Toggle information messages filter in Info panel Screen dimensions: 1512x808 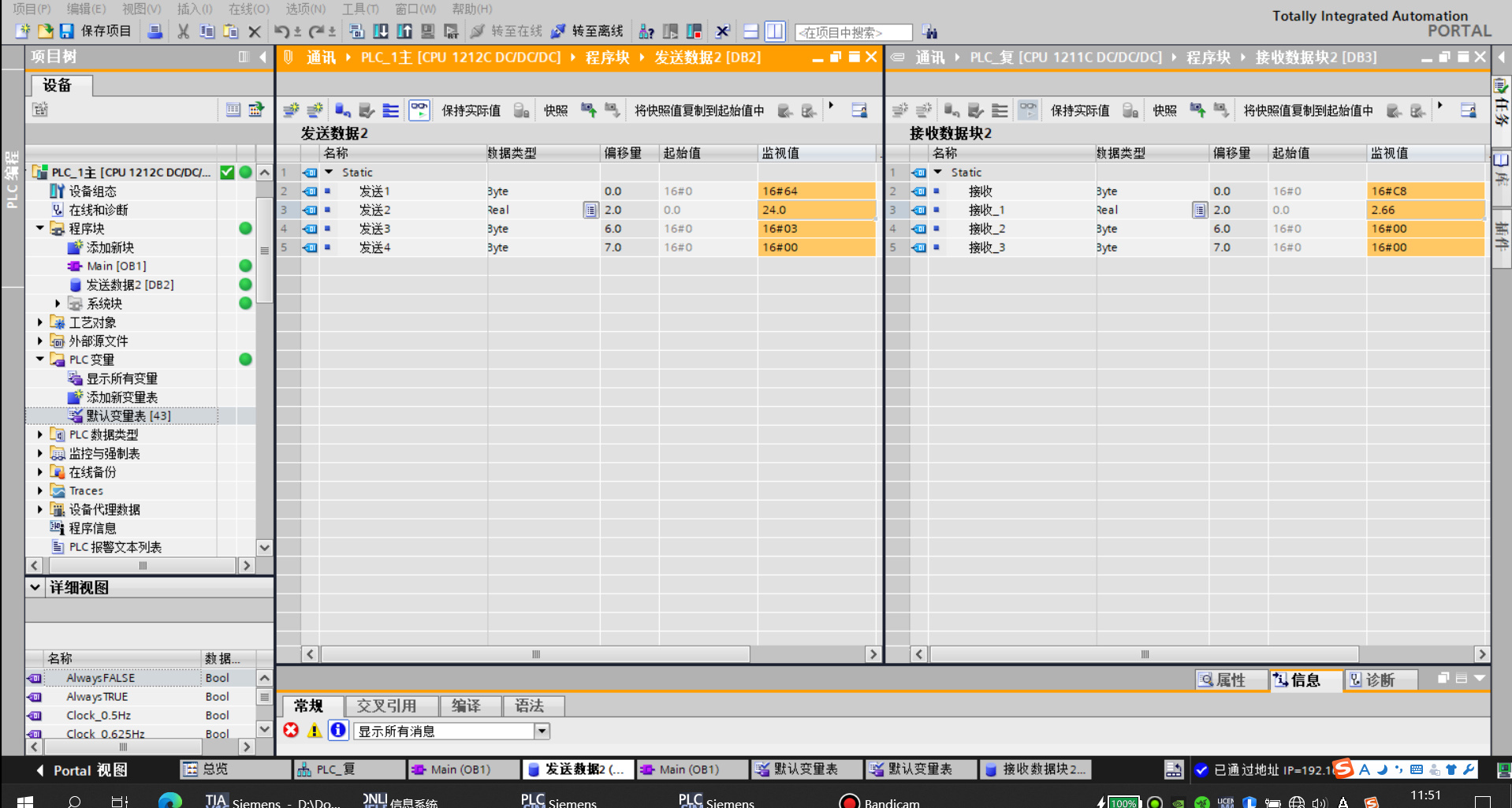[x=338, y=730]
